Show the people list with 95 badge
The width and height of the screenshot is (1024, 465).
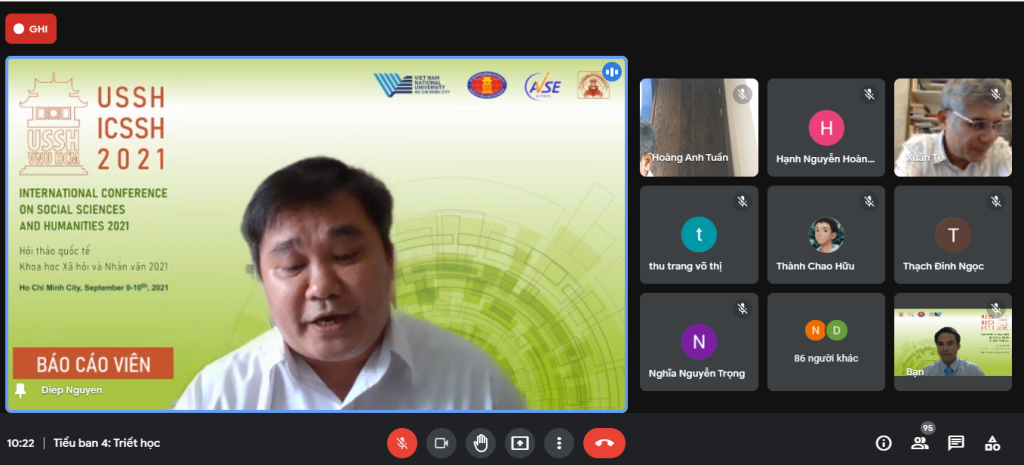coord(920,443)
